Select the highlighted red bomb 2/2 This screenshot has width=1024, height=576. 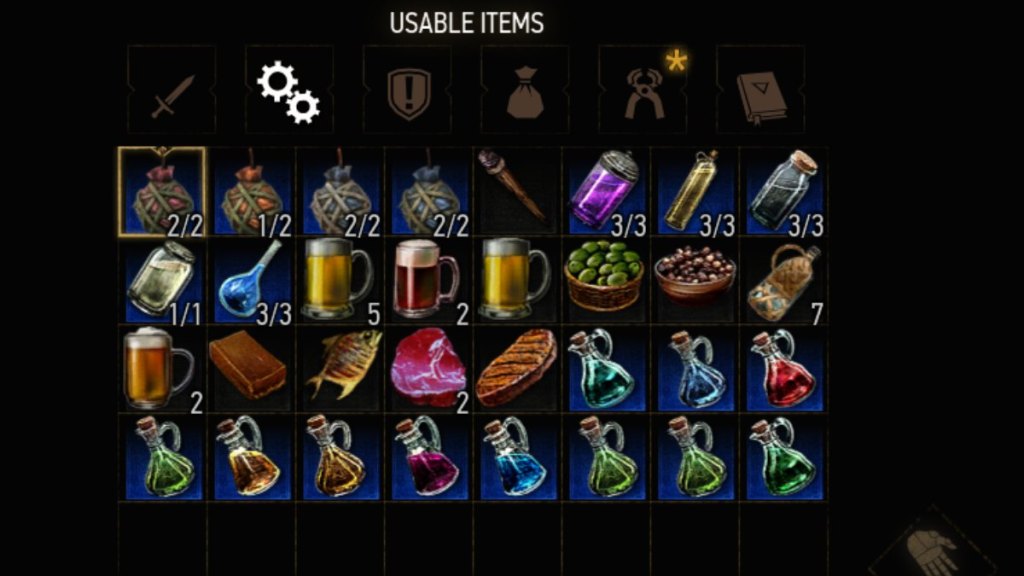(163, 191)
